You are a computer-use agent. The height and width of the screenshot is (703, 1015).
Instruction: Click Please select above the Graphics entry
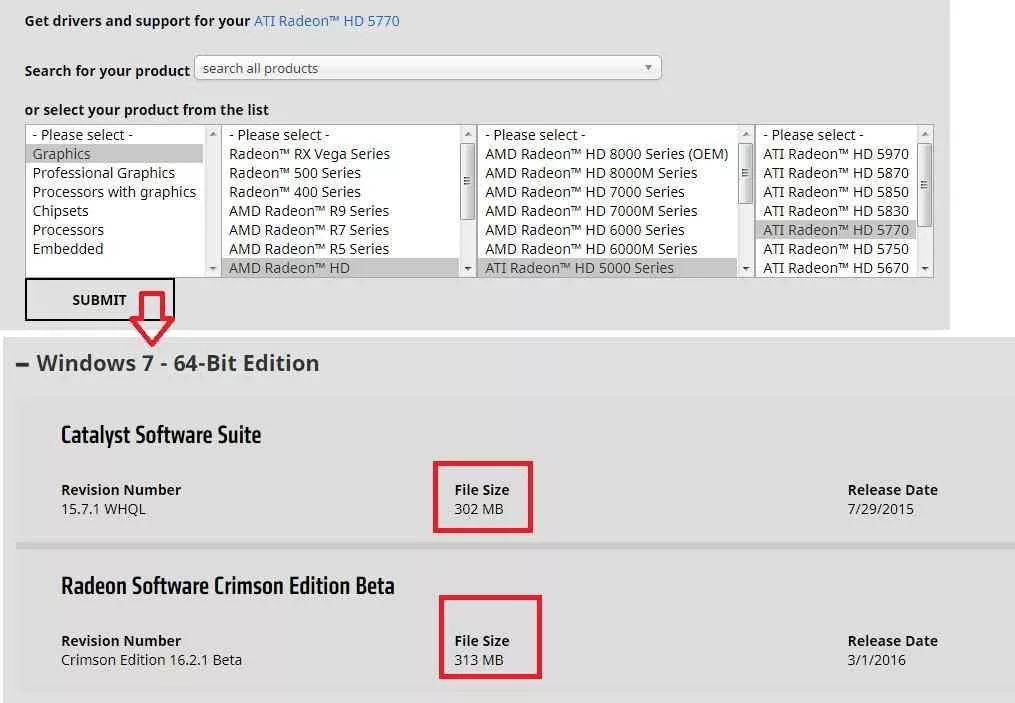click(x=114, y=135)
